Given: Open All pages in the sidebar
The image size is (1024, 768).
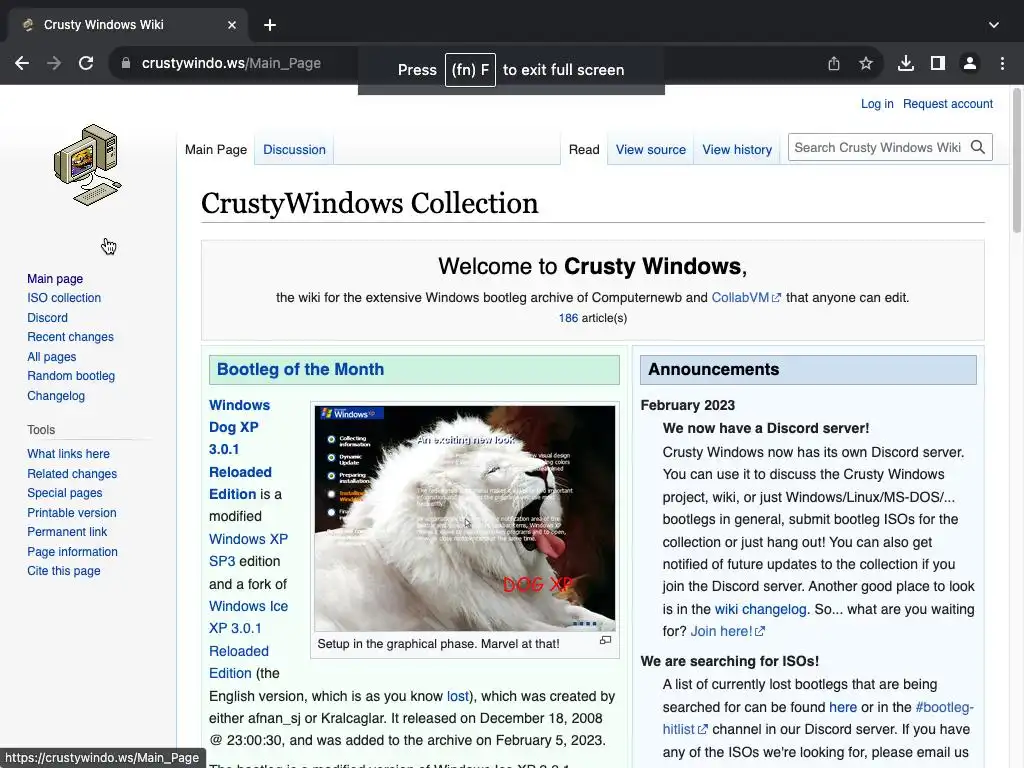Looking at the screenshot, I should [x=52, y=357].
